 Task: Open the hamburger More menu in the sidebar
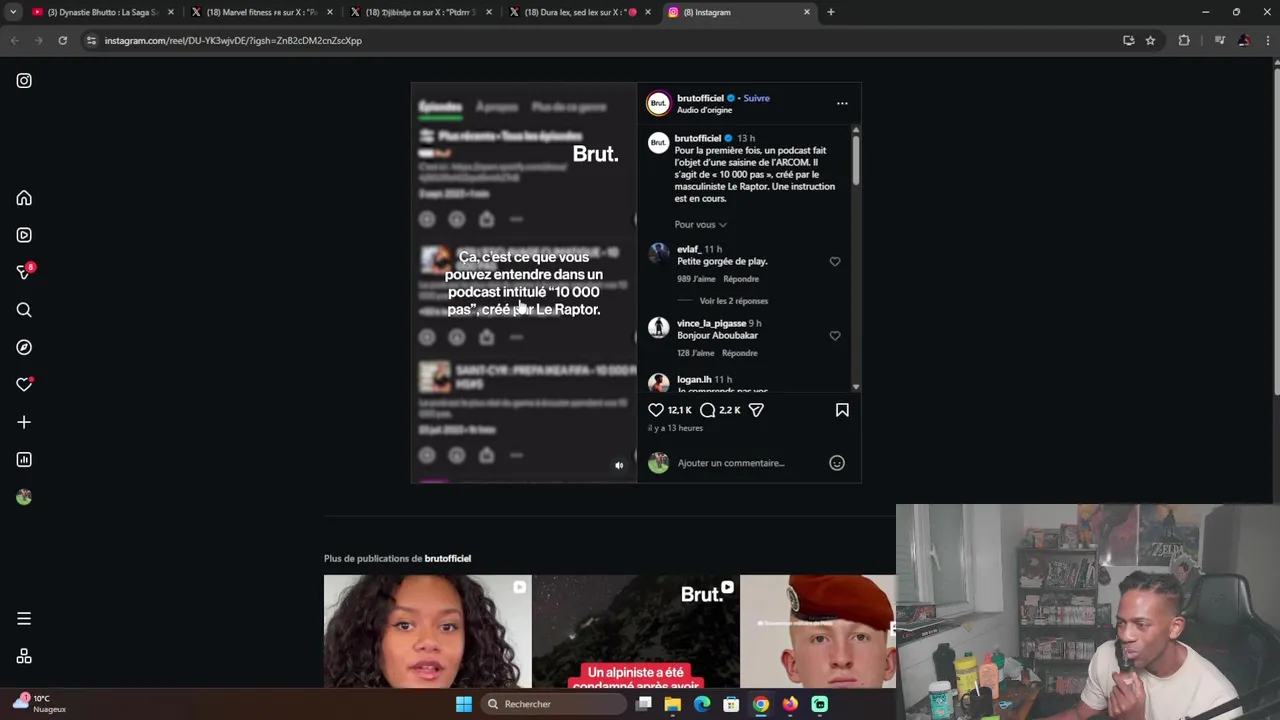[x=24, y=619]
